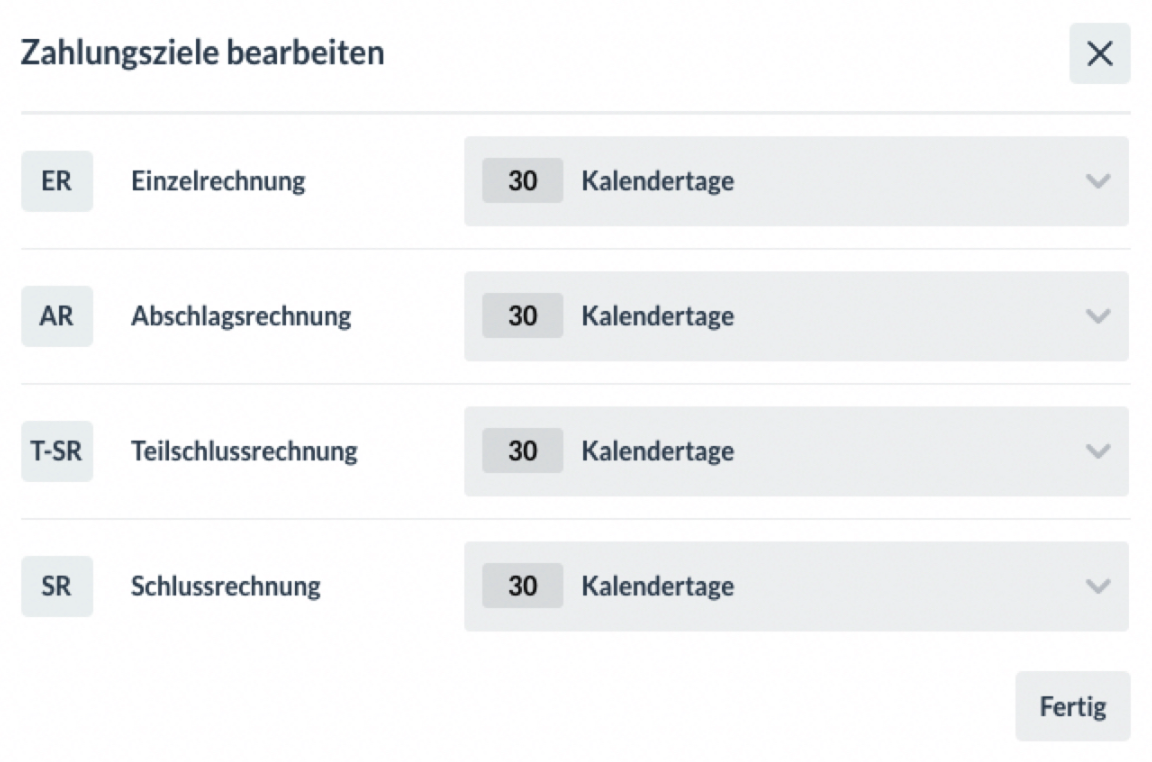Click the Zahlungsziele bearbeiten heading

tap(203, 53)
